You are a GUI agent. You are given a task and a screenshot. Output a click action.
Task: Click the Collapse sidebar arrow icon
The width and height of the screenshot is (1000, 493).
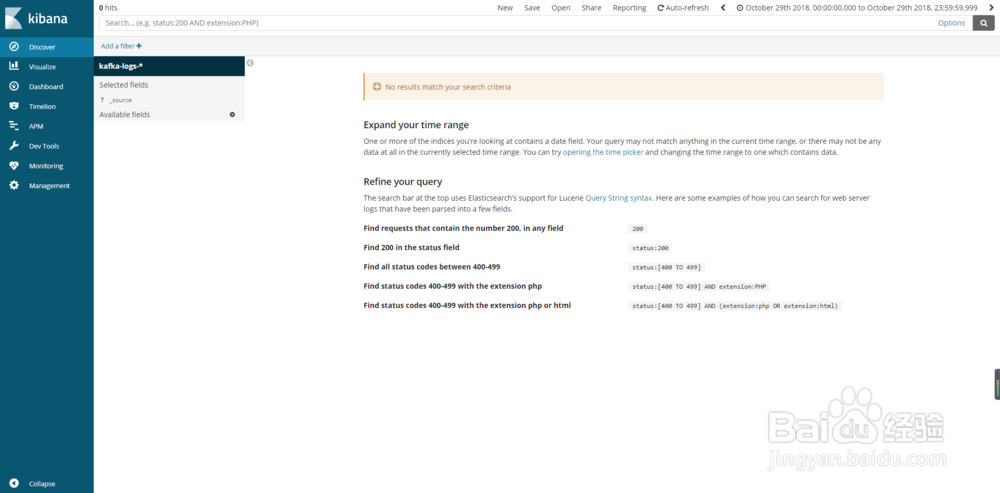click(14, 483)
